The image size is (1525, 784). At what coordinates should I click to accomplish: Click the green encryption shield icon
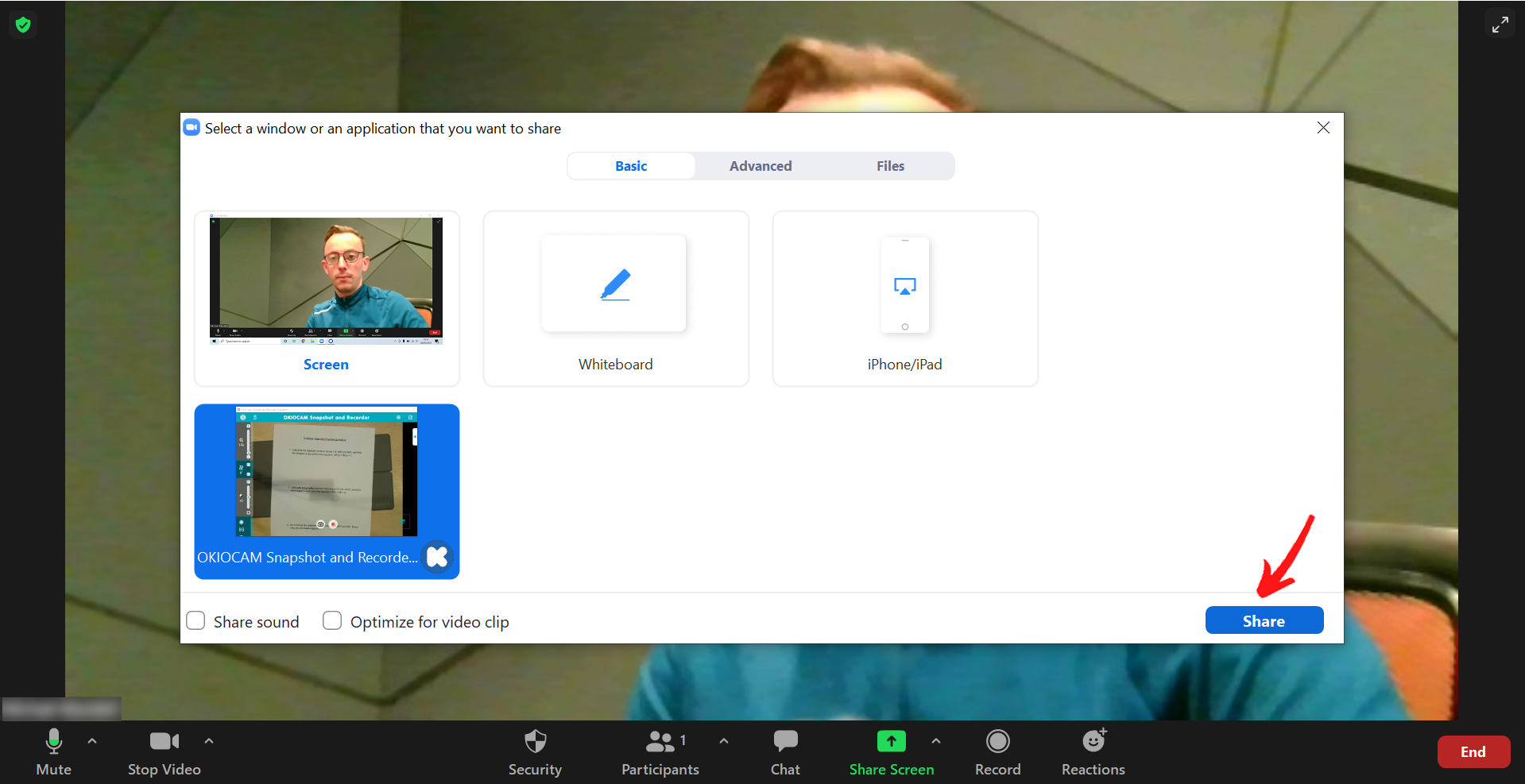pyautogui.click(x=23, y=25)
